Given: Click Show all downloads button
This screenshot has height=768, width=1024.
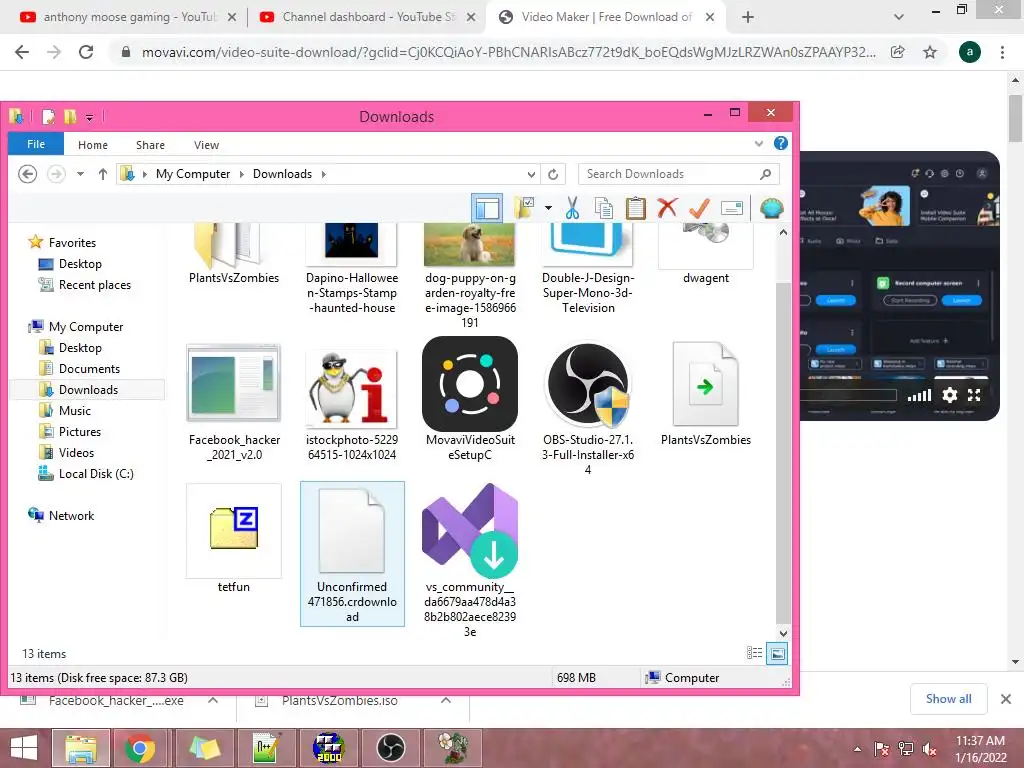Looking at the screenshot, I should (948, 699).
